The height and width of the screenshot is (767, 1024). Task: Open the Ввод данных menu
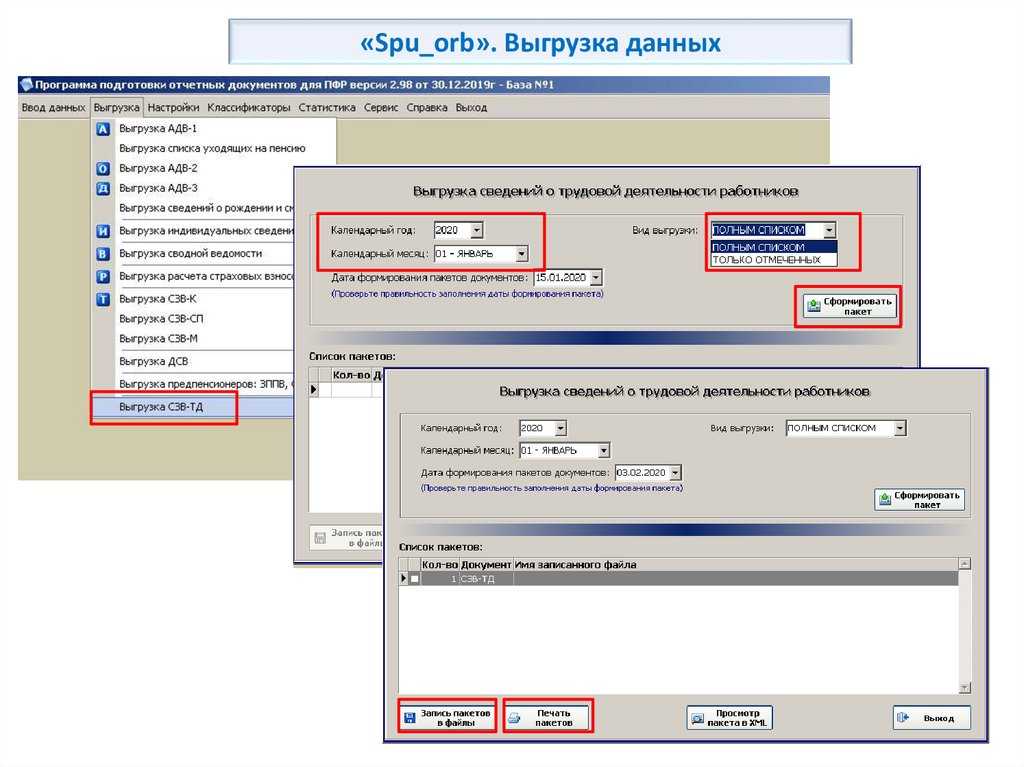coord(53,108)
